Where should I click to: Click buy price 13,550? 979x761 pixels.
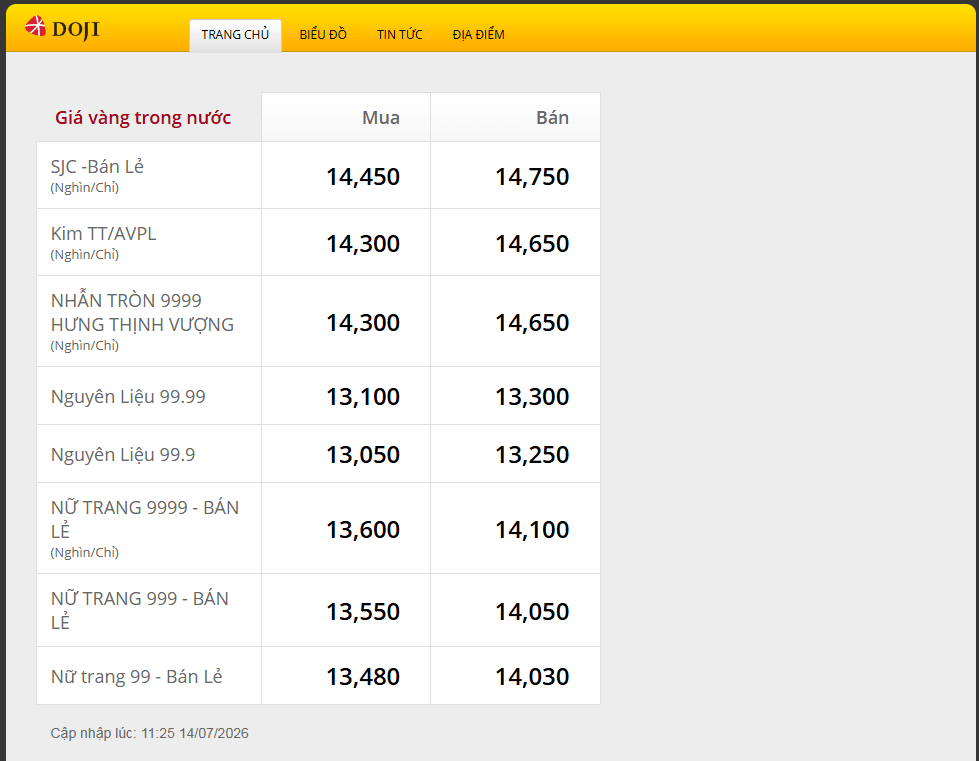[x=363, y=612]
